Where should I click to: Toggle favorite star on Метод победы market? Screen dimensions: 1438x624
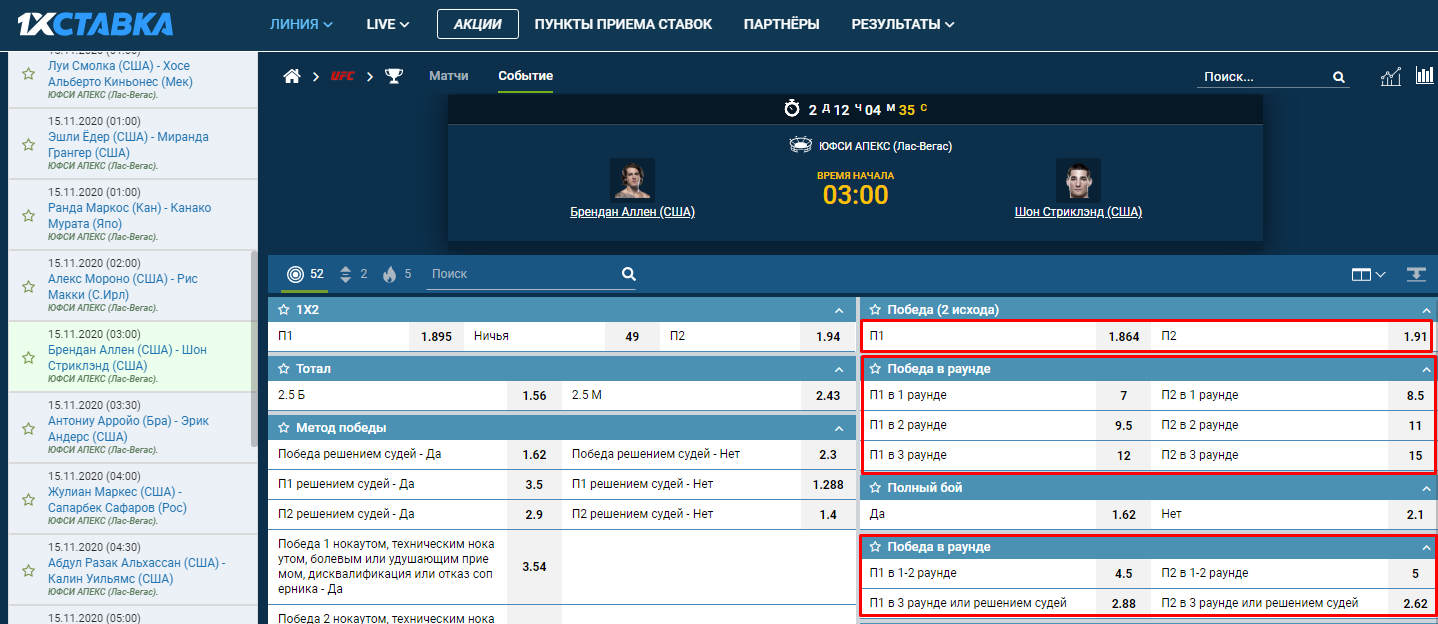click(284, 428)
